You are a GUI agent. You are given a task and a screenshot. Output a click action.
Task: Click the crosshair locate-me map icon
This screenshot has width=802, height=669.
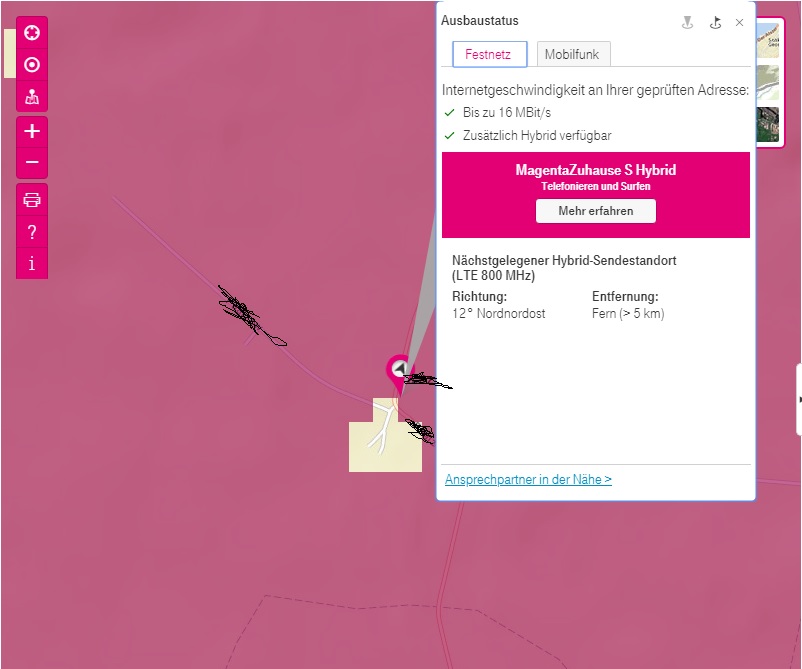click(x=32, y=33)
